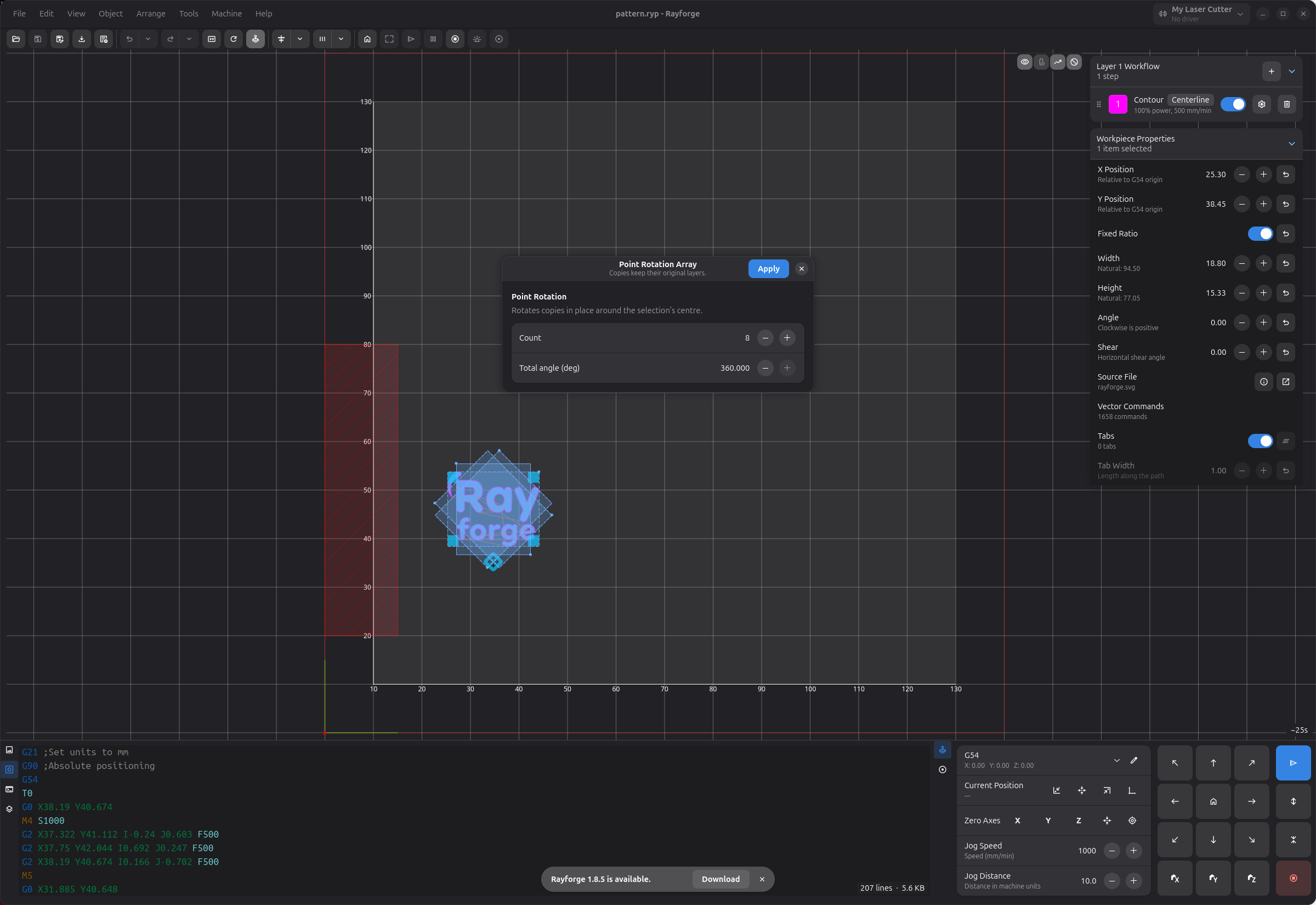This screenshot has width=1316, height=905.
Task: Open the Object menu
Action: coord(111,14)
